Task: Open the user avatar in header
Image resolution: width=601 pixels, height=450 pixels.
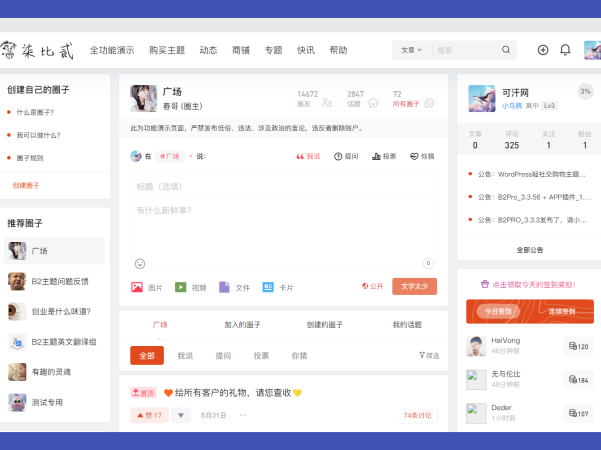Action: [592, 50]
